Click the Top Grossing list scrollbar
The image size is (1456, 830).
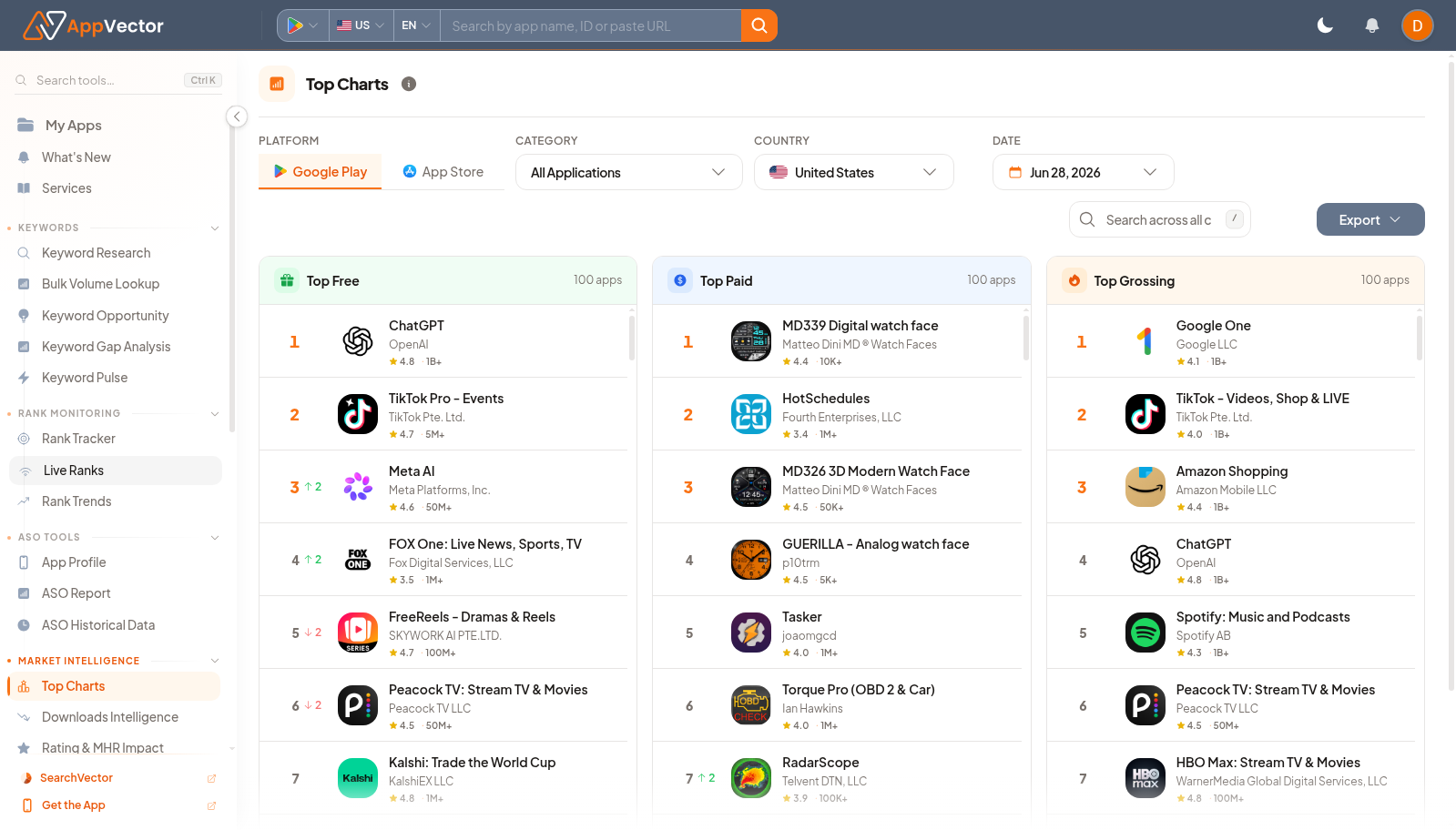pyautogui.click(x=1419, y=339)
